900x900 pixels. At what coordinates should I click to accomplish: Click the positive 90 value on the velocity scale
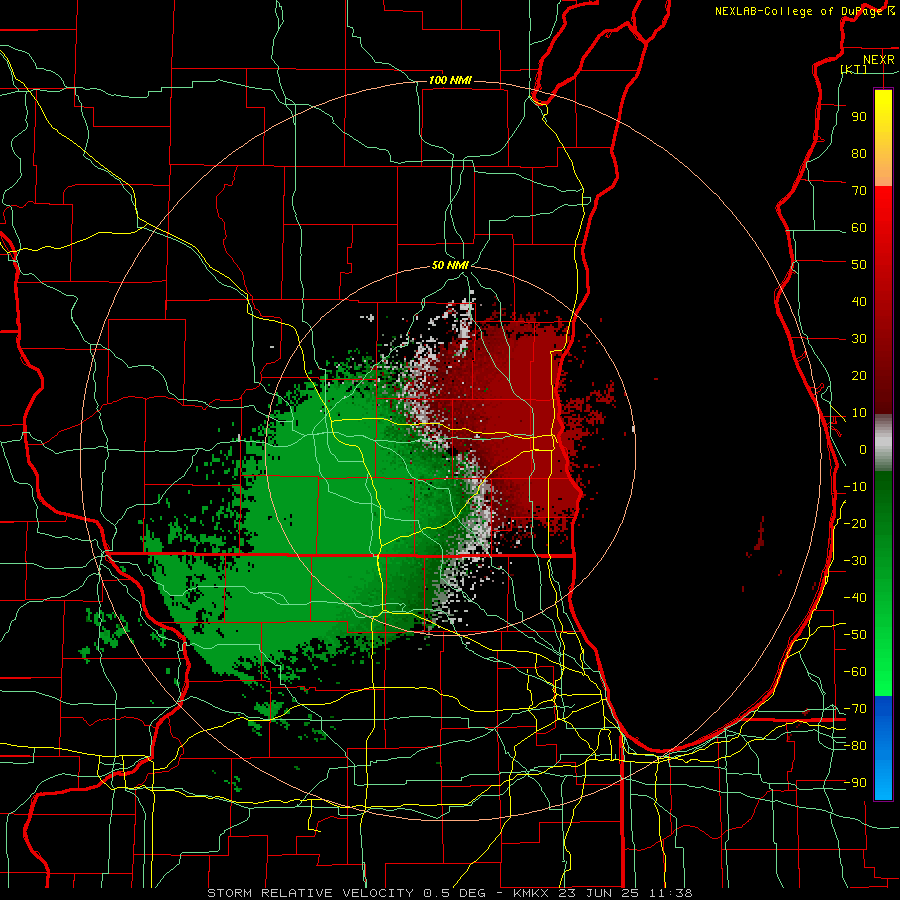(859, 117)
